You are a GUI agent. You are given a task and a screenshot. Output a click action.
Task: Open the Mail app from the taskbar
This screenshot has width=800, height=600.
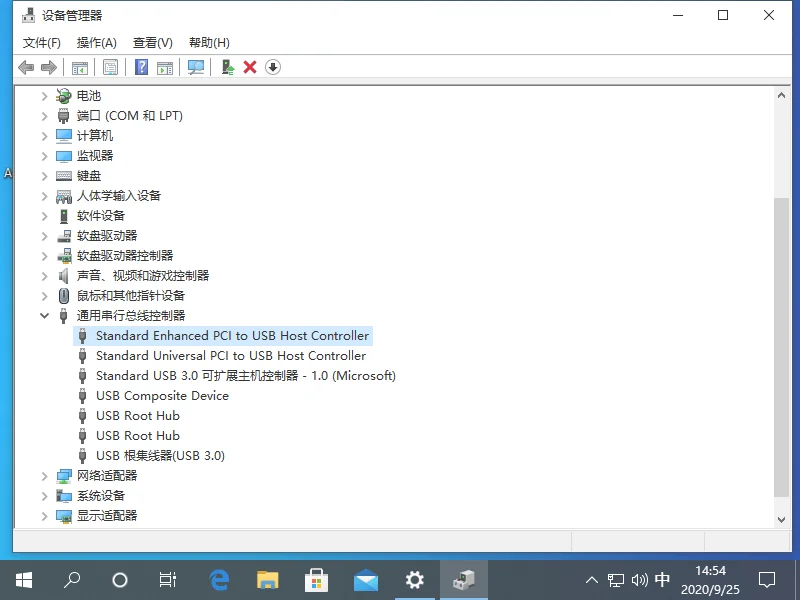366,581
